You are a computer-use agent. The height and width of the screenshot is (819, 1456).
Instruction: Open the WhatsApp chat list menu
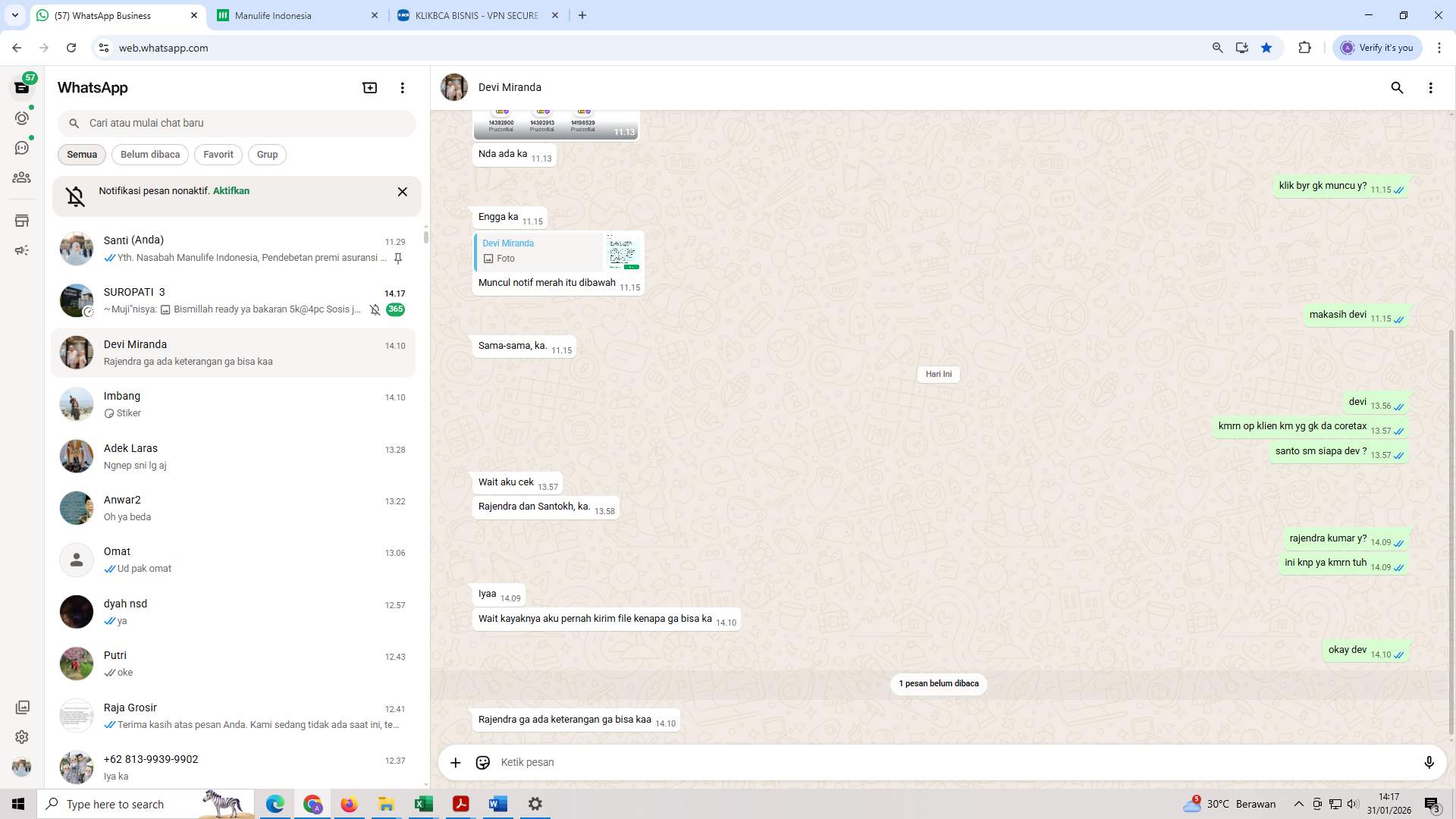click(402, 87)
